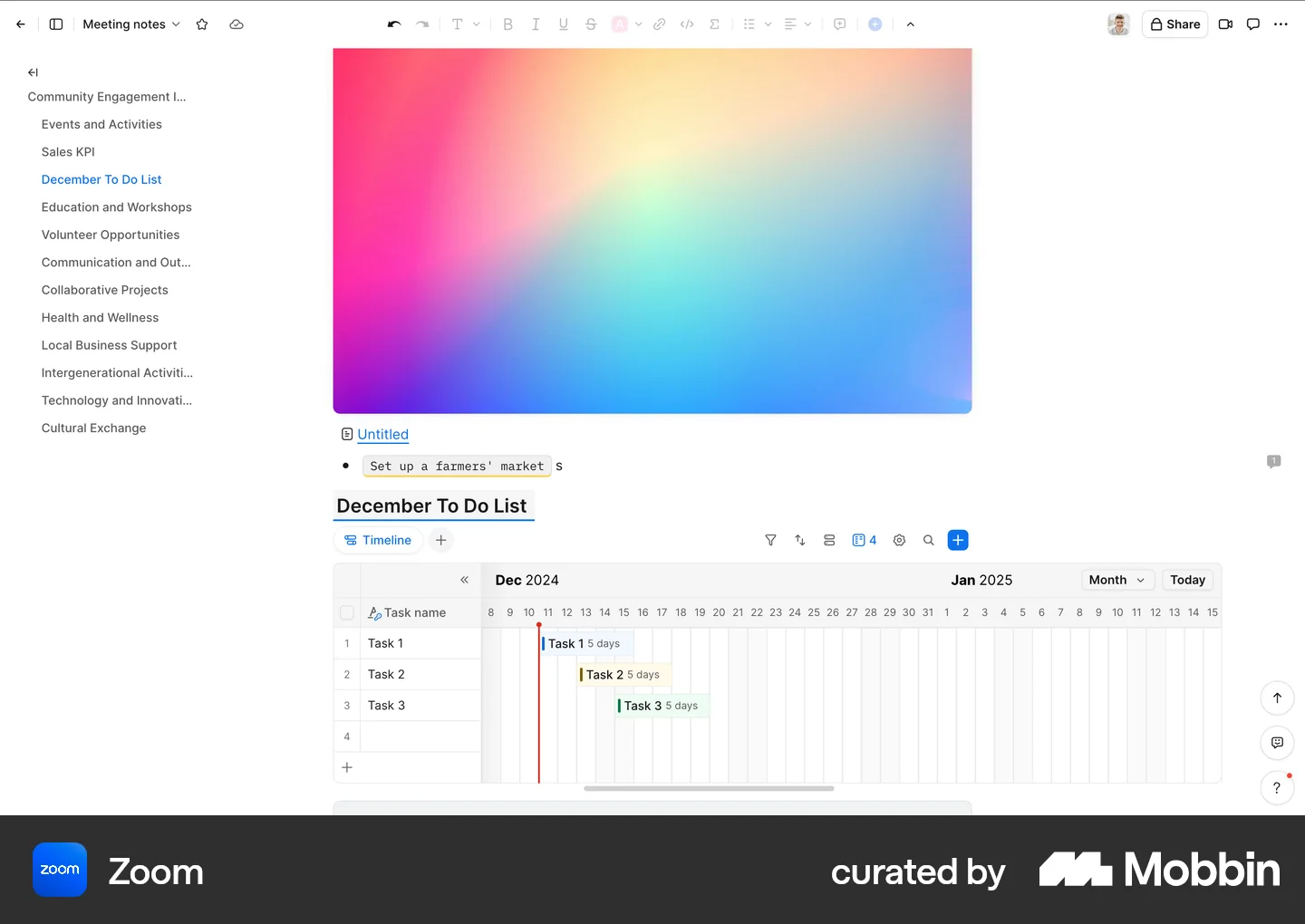Go back with the left arrow
The image size is (1305, 924).
21,24
